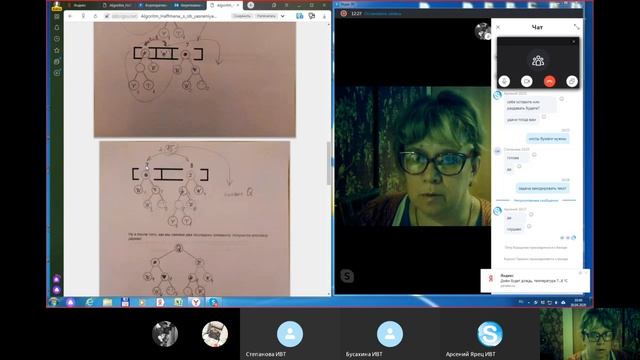Open a new browser tab with plus
This screenshot has height=360, width=640.
click(x=251, y=5)
